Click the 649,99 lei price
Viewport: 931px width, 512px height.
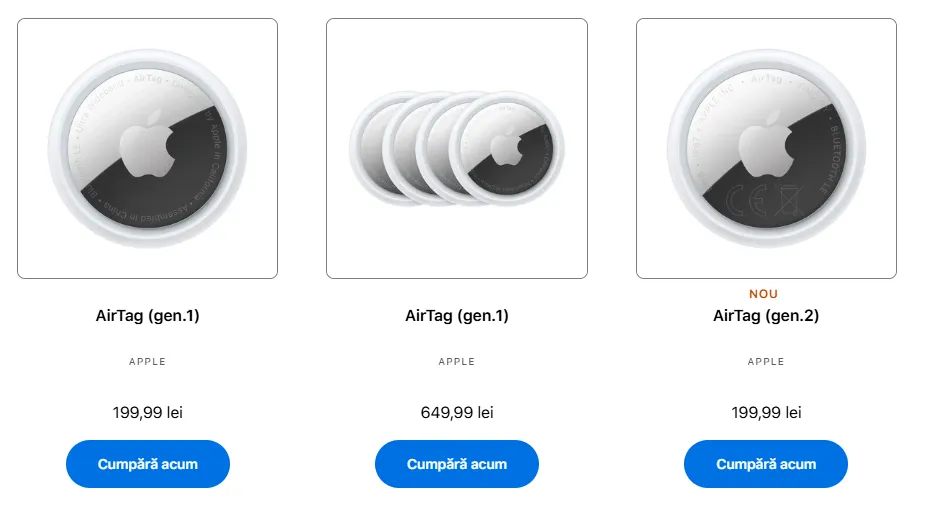pyautogui.click(x=457, y=412)
